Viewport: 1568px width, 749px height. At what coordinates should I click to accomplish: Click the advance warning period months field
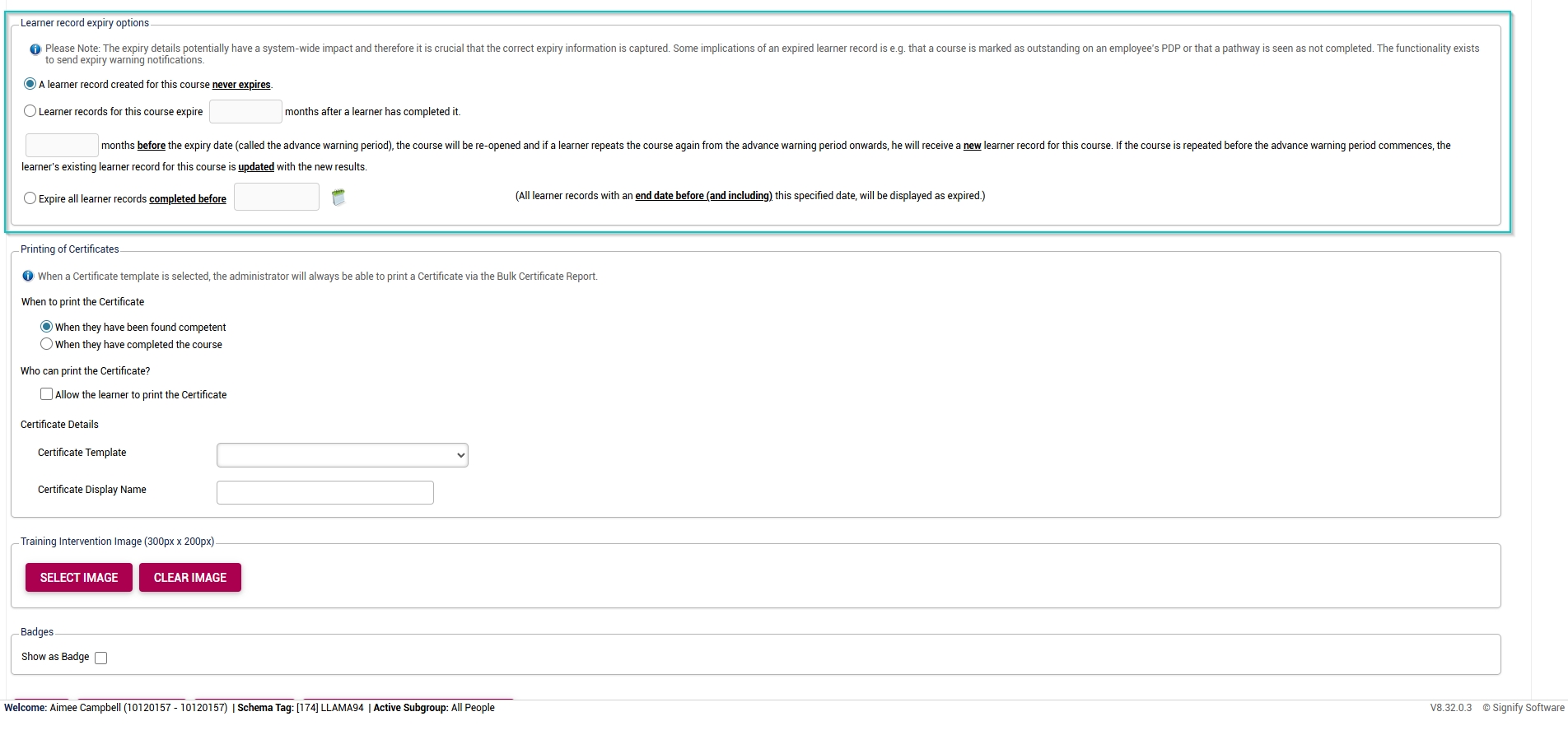point(62,145)
